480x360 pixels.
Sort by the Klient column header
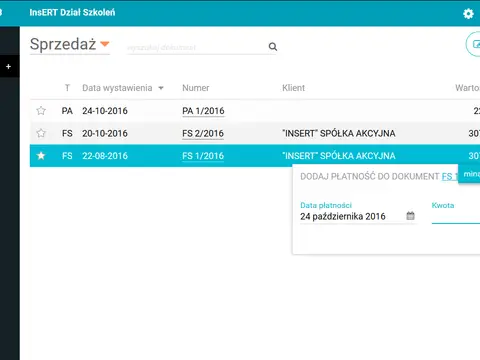pos(293,88)
